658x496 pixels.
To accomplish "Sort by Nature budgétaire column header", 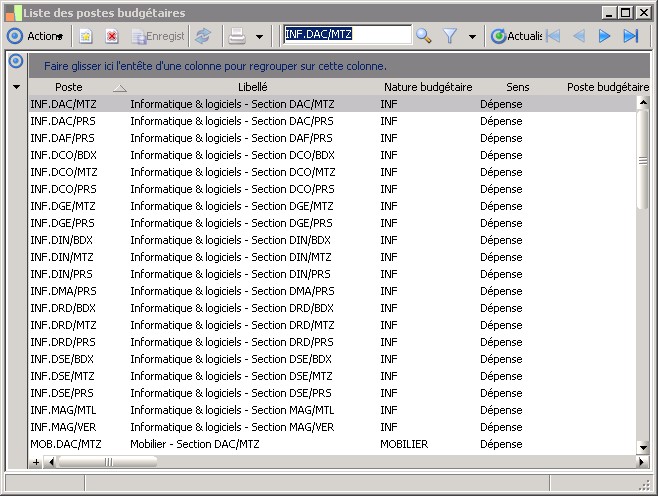I will pos(428,87).
